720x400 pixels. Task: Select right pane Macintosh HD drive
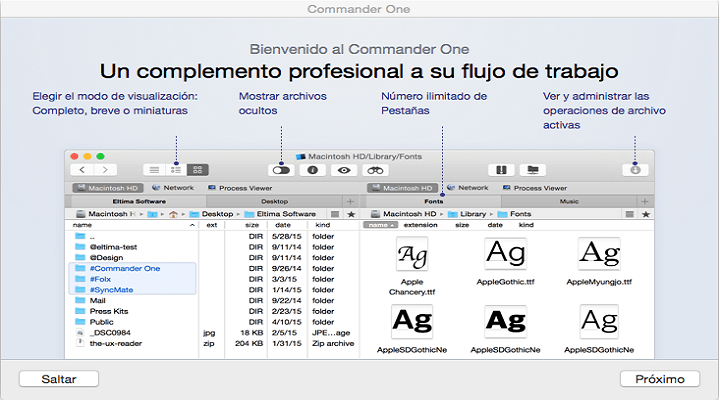click(x=403, y=188)
